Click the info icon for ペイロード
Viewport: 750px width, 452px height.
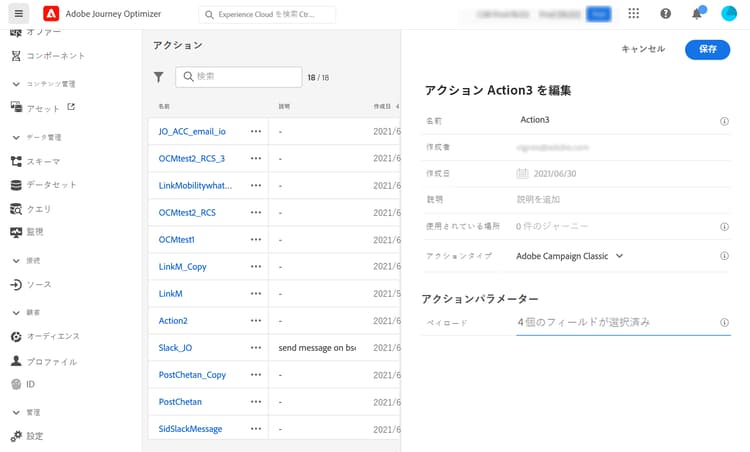[x=724, y=322]
